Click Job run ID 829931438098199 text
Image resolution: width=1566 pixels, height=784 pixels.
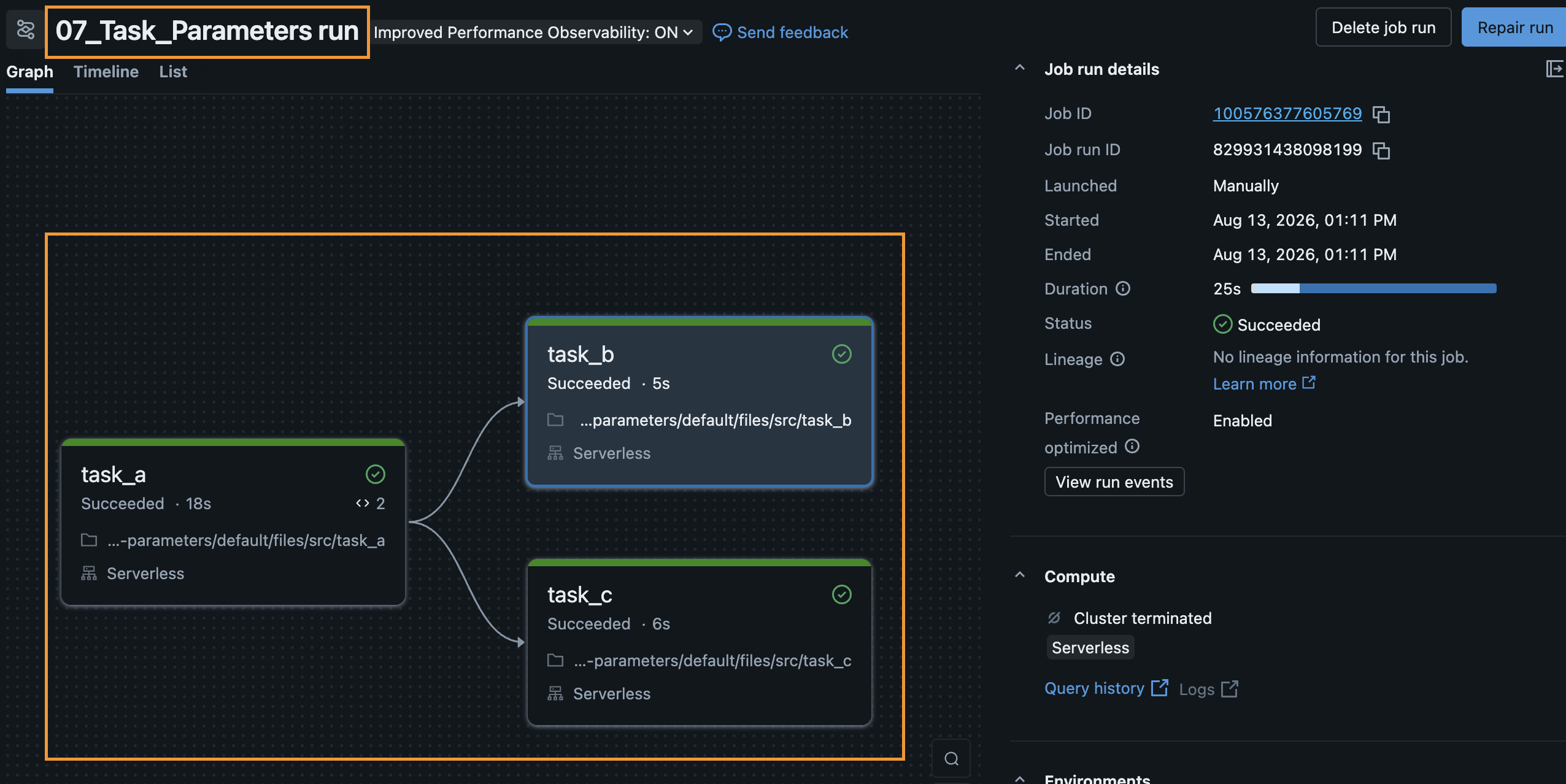(1287, 150)
